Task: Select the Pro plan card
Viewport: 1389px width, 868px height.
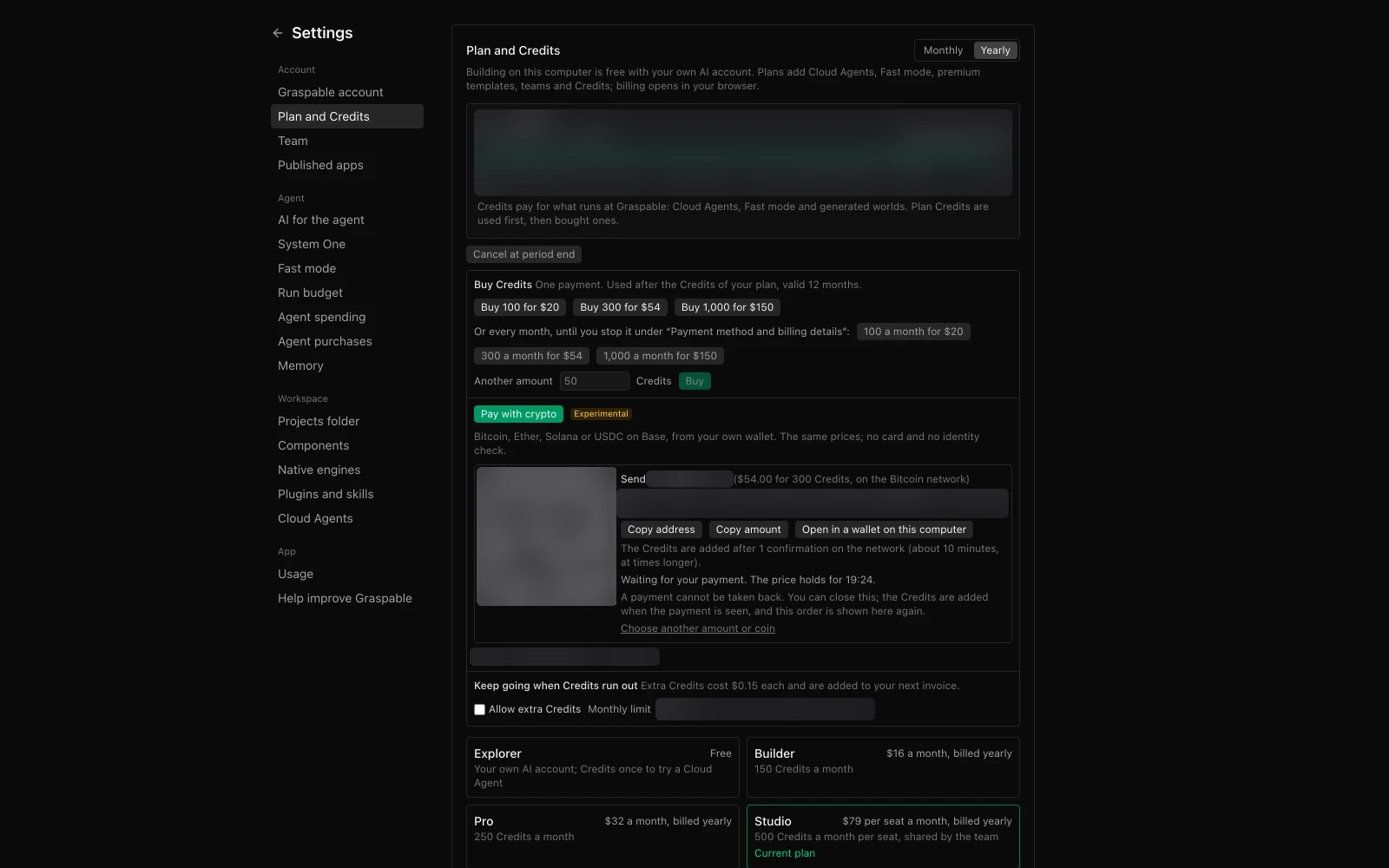Action: pyautogui.click(x=602, y=836)
